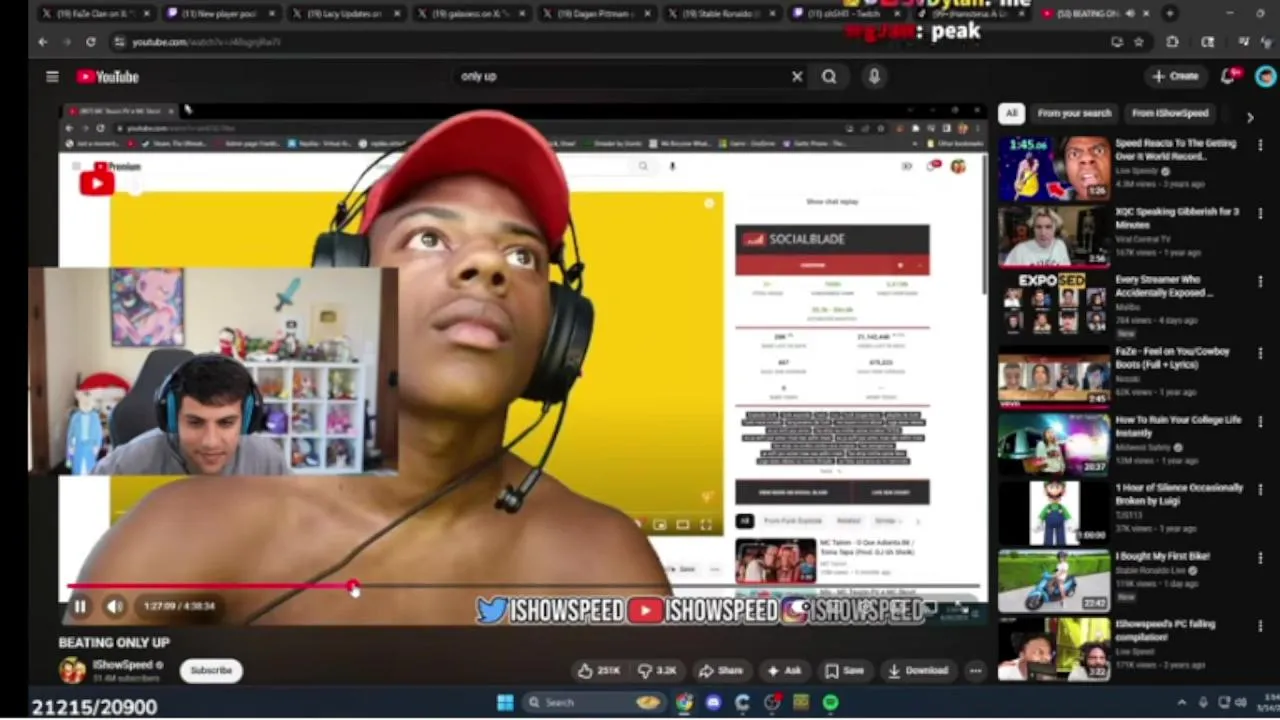Pause the video with the pause button
The image size is (1280, 720).
click(x=79, y=606)
